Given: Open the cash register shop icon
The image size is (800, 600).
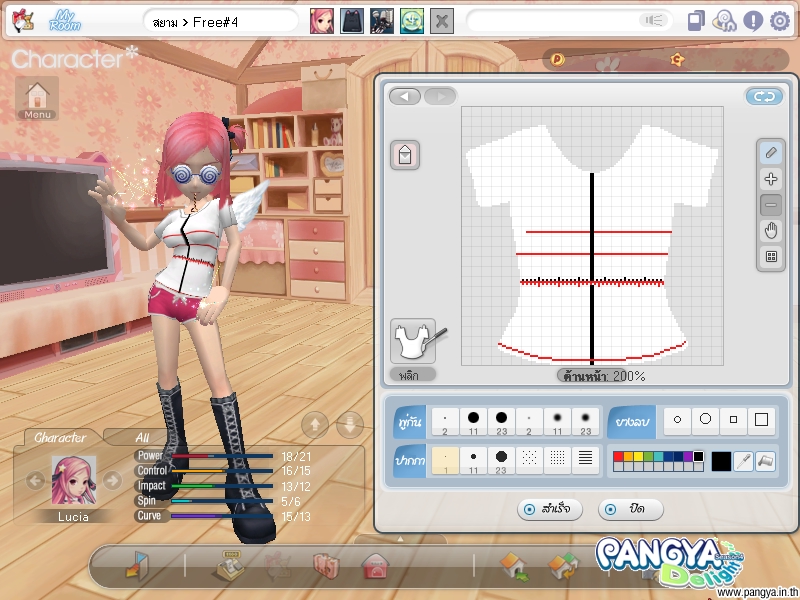Looking at the screenshot, I should click(x=231, y=565).
